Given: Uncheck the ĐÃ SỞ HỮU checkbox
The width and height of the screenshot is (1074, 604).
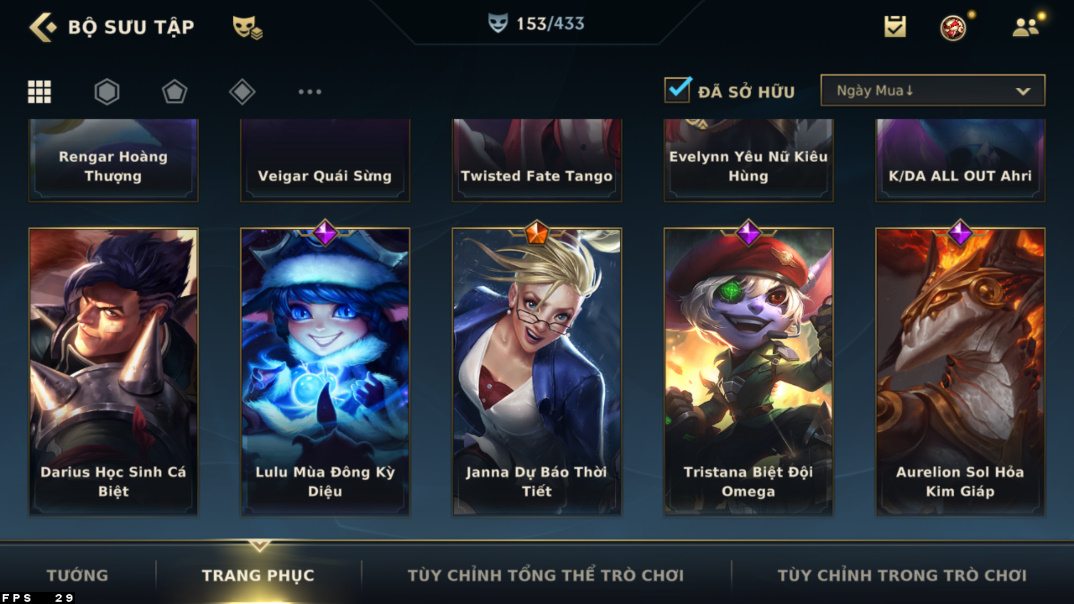Looking at the screenshot, I should [677, 90].
